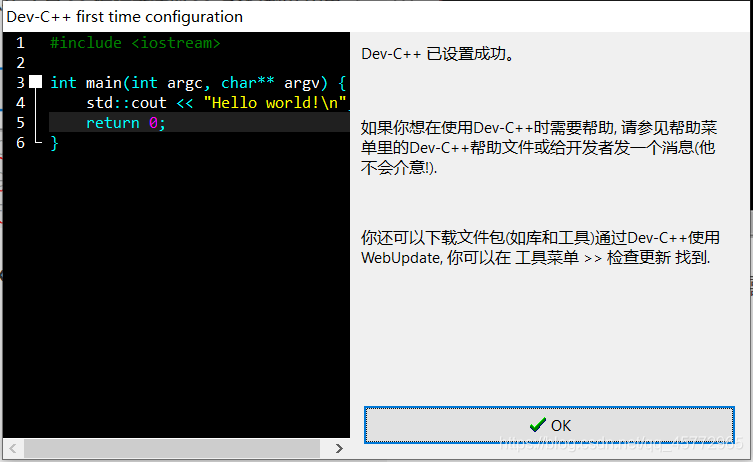Click line number 2 in gutter

coord(20,63)
